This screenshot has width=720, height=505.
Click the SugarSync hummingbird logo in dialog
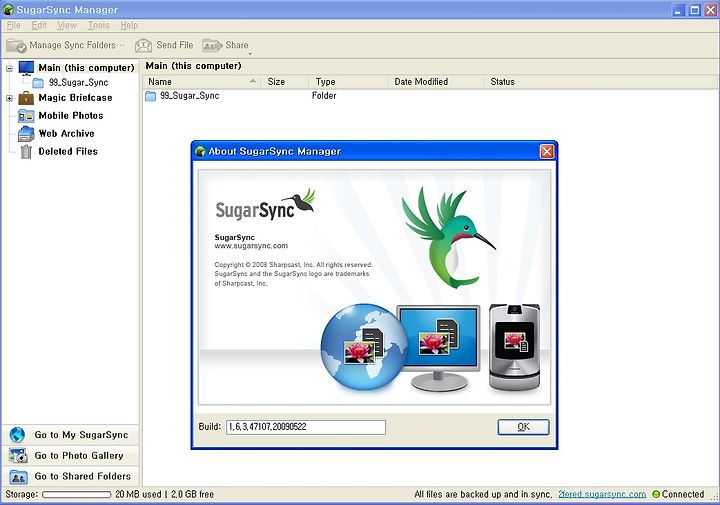[265, 205]
